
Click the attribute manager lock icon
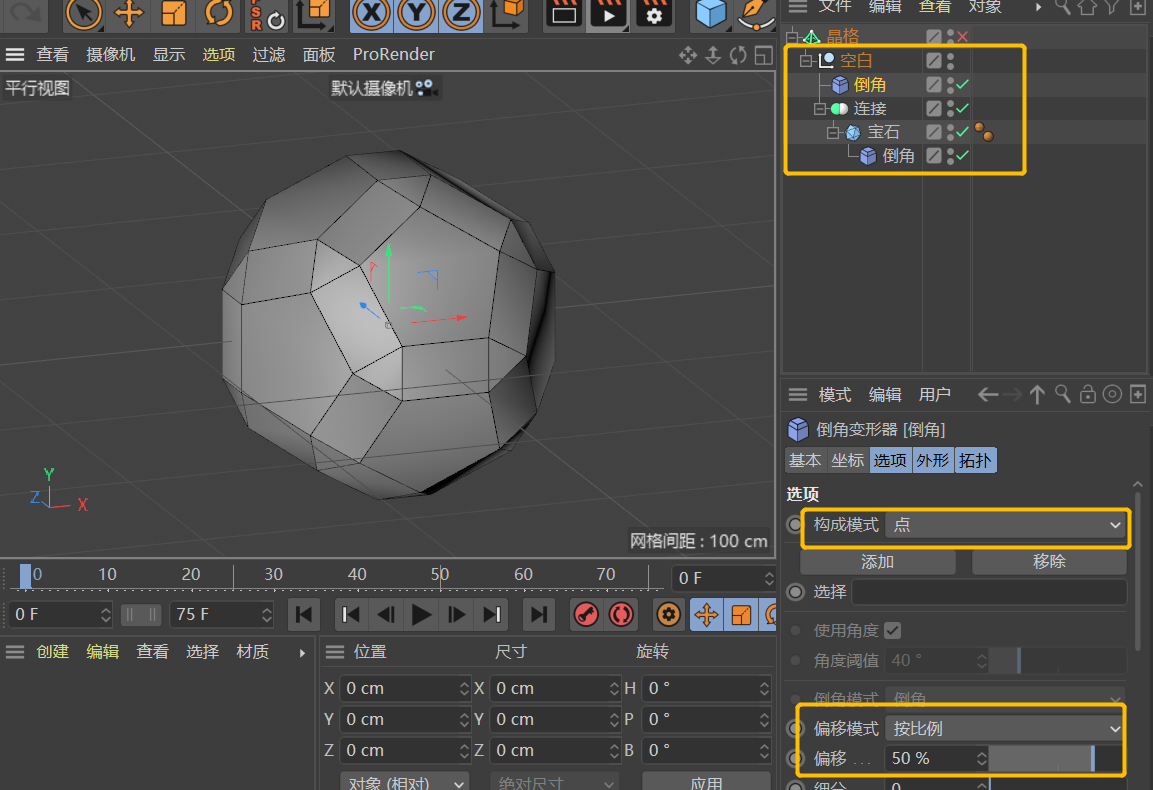point(1088,395)
